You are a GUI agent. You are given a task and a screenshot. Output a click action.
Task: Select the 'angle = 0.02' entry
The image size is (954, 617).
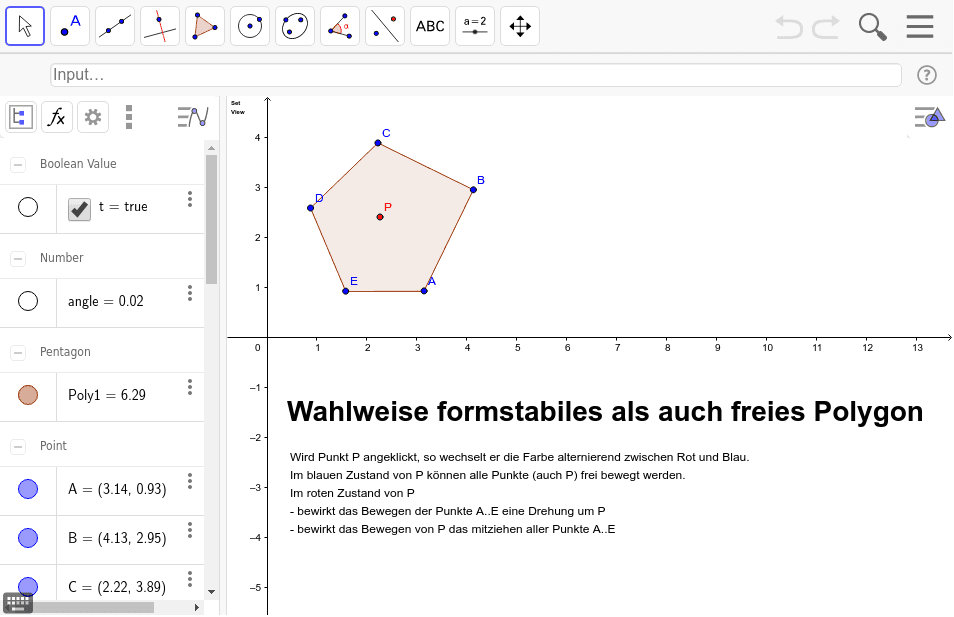click(106, 302)
